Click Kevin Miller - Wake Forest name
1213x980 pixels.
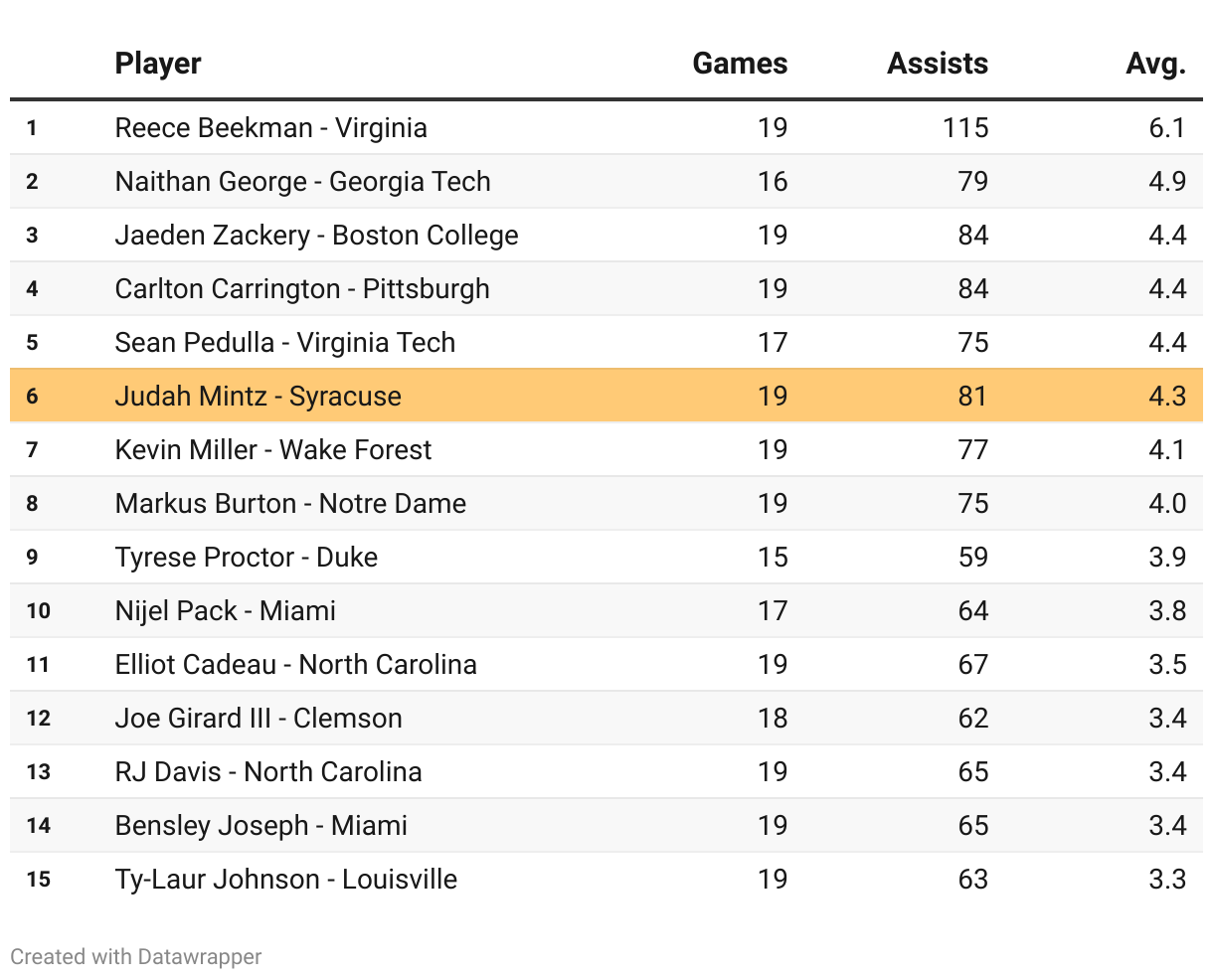click(x=272, y=450)
